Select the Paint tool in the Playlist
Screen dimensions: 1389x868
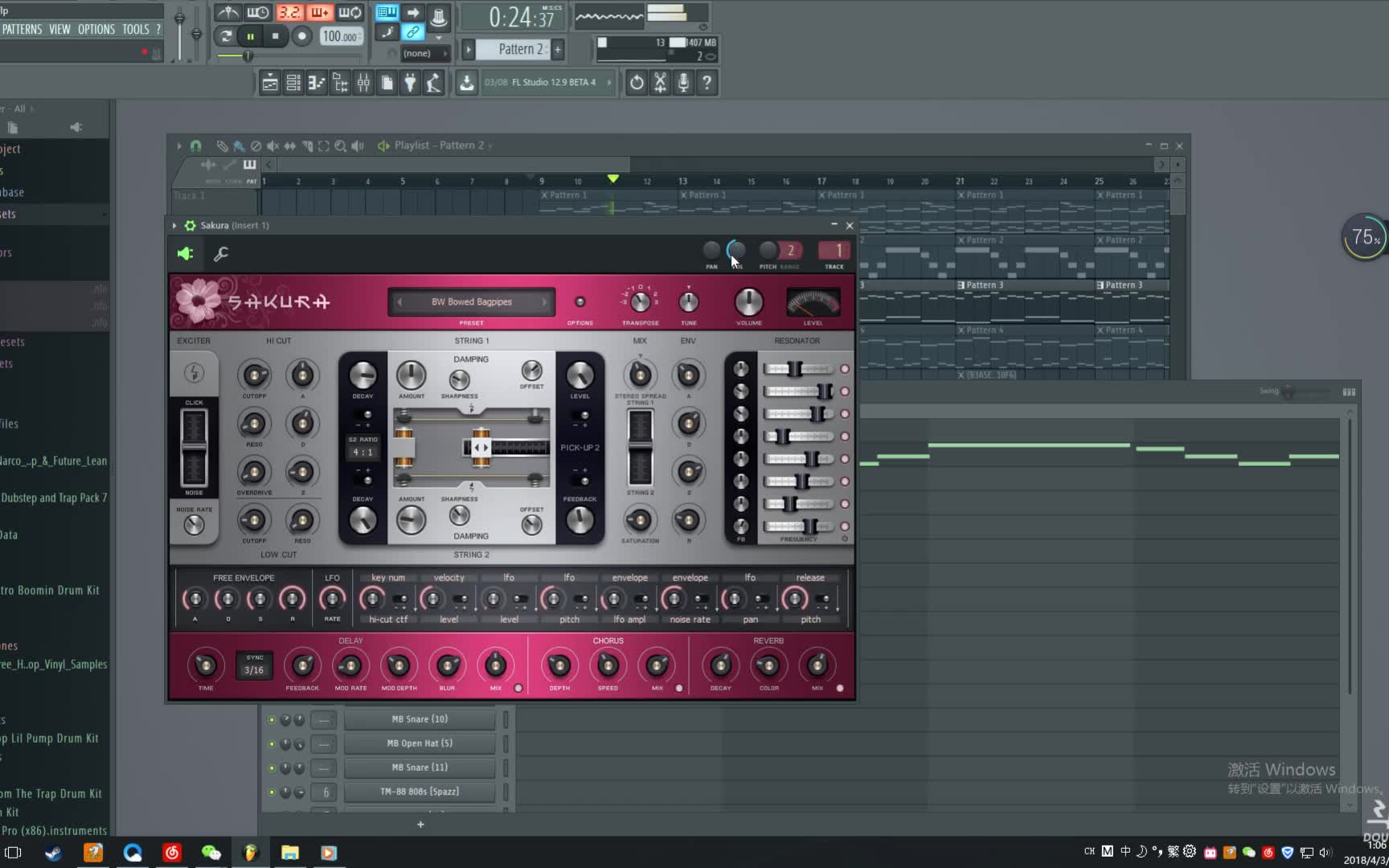240,146
